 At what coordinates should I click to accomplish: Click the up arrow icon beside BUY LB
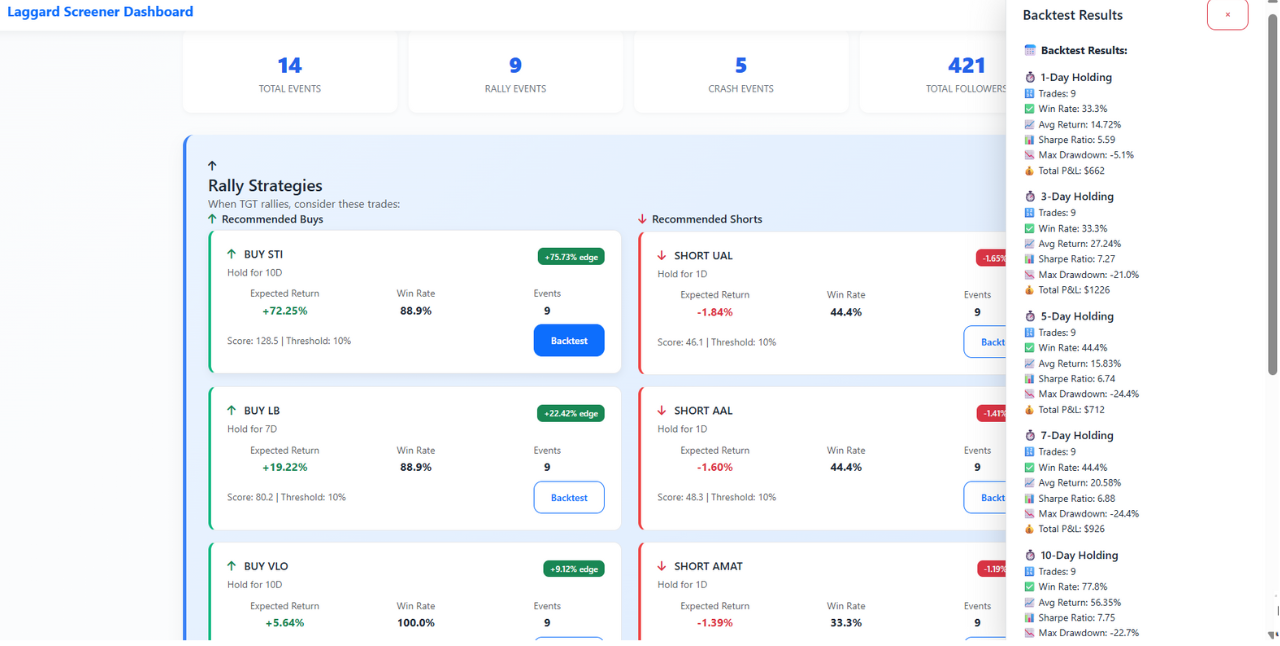coord(232,410)
